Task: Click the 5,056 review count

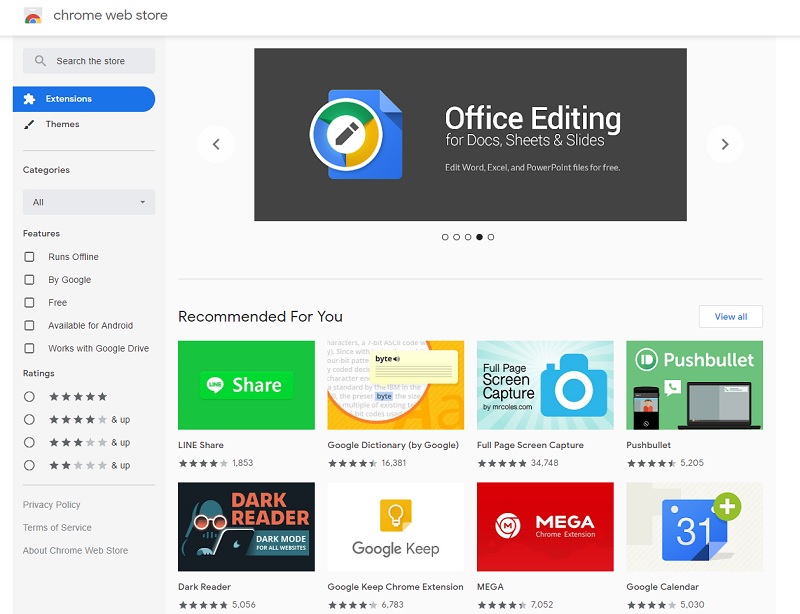Action: (244, 605)
